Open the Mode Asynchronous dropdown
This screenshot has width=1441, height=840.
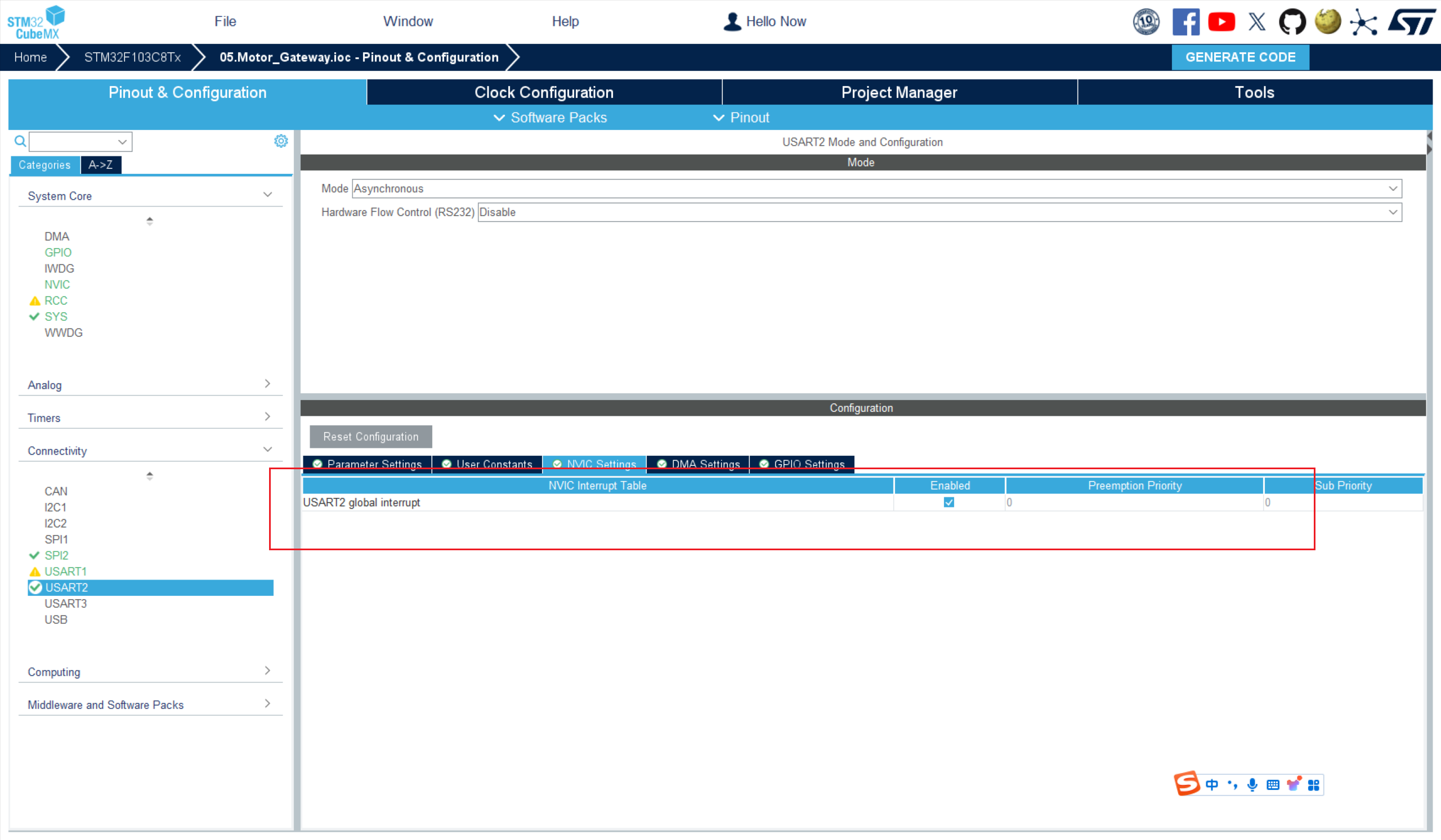click(1393, 188)
